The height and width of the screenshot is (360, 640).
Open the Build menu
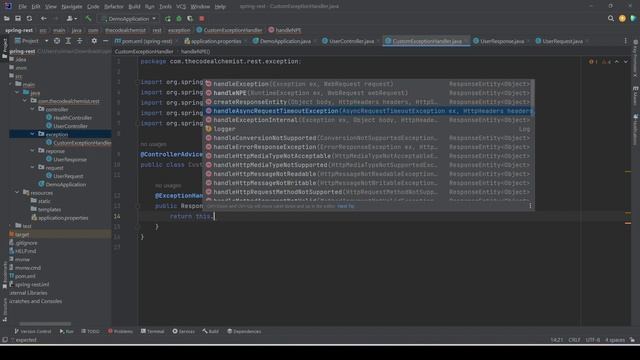(x=134, y=7)
